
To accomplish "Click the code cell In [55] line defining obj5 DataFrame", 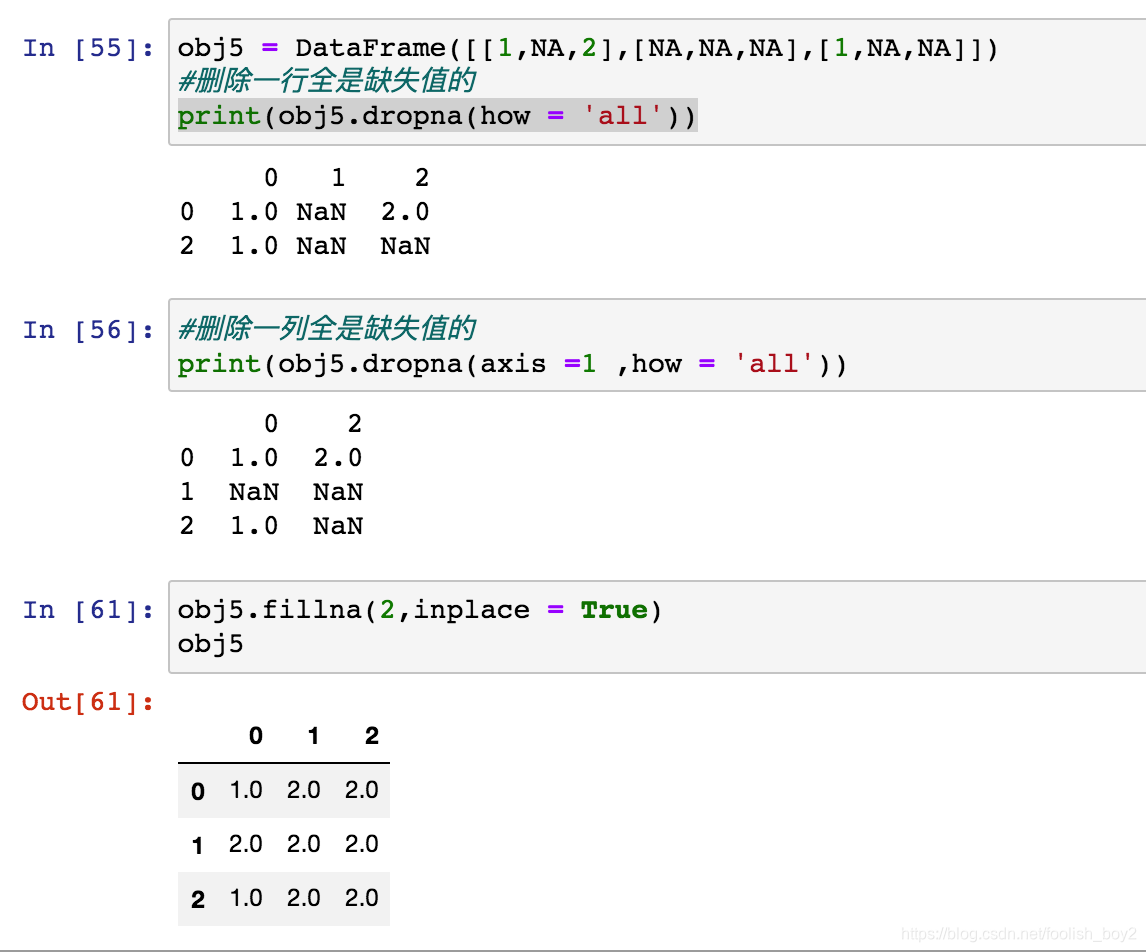I will click(588, 48).
